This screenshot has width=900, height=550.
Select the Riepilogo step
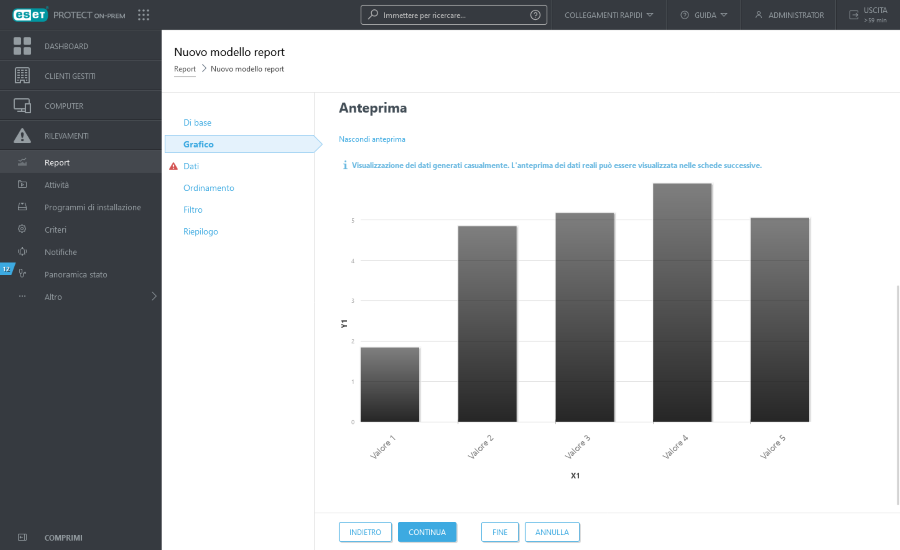pos(200,232)
